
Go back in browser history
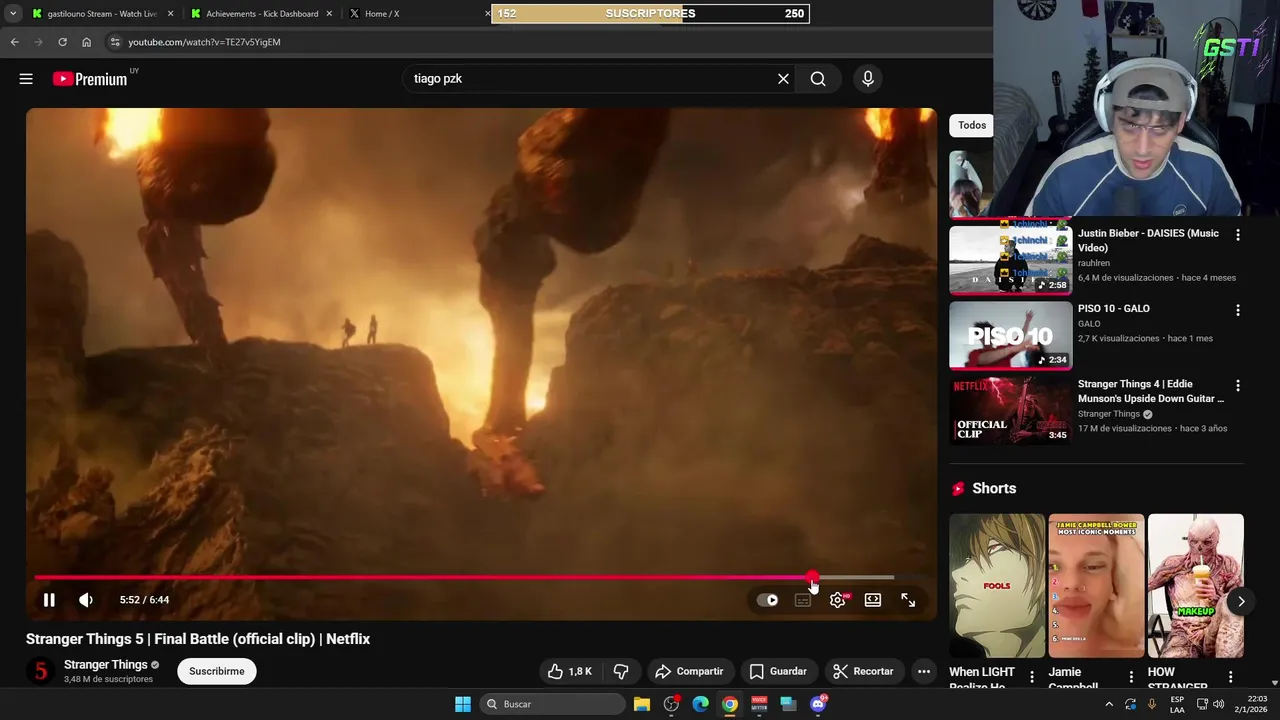click(x=14, y=42)
